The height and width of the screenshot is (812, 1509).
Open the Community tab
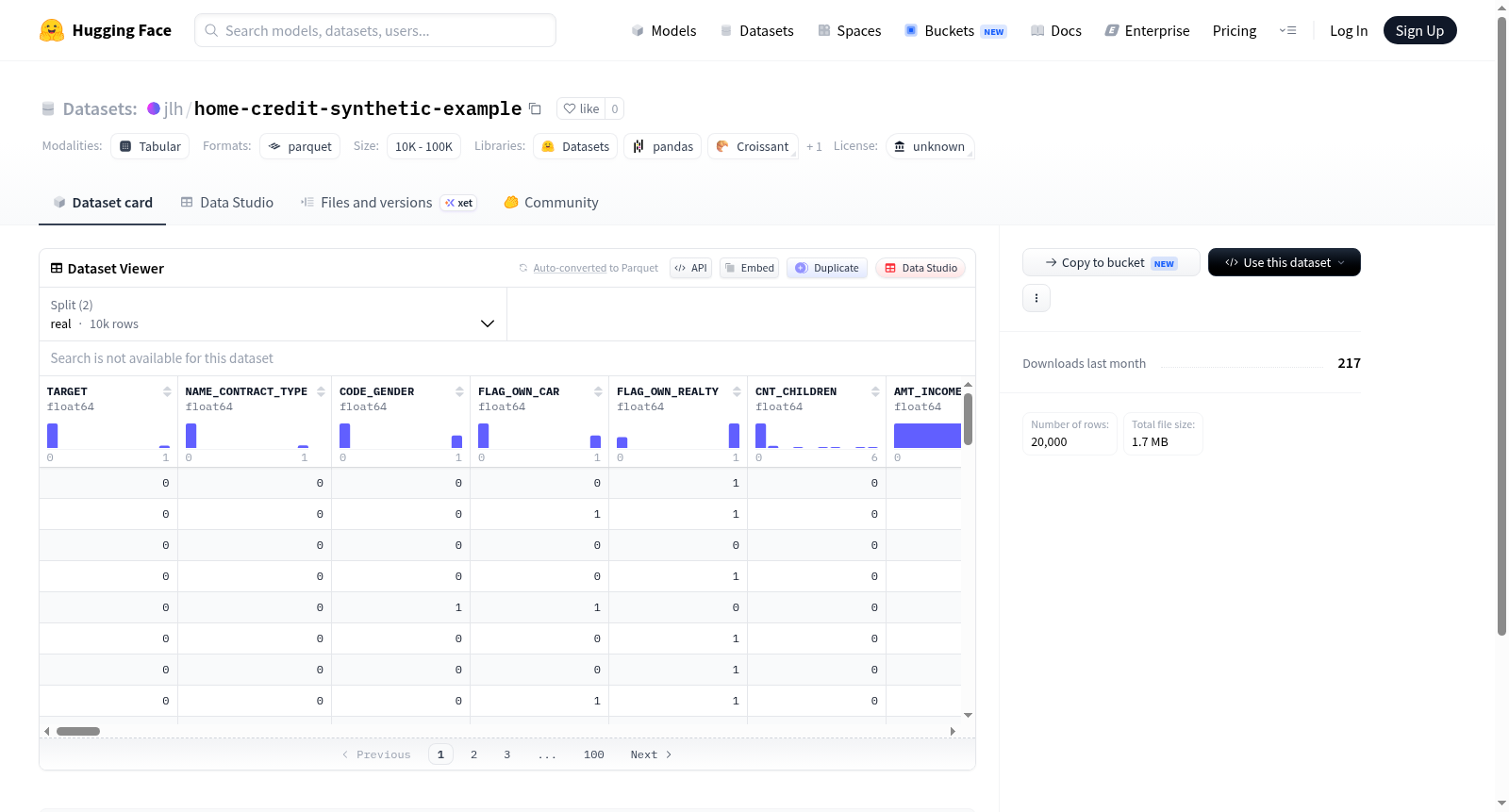pos(551,203)
